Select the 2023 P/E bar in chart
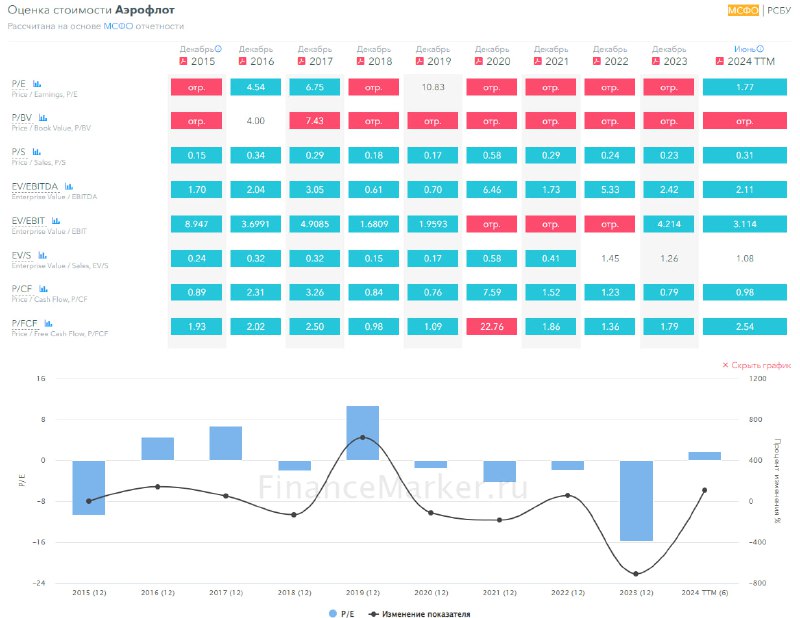 (x=636, y=501)
